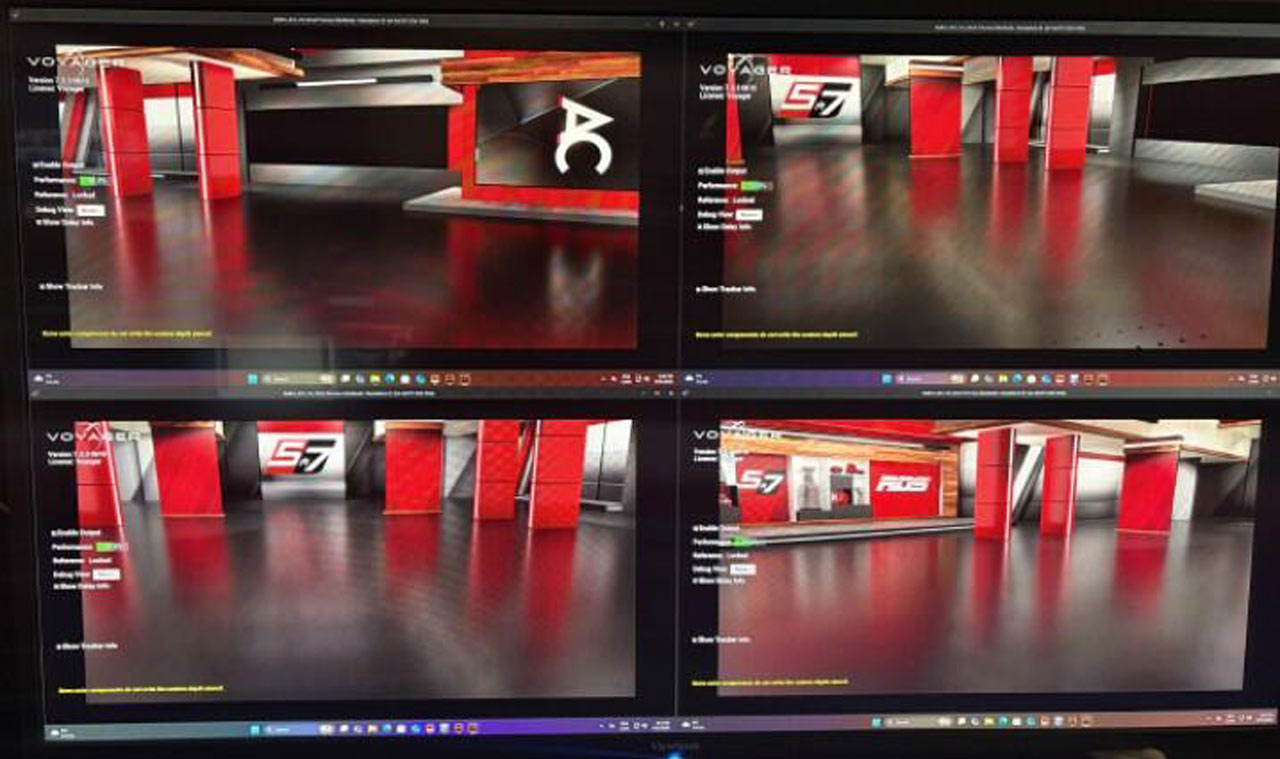Click 'Reference: Locked' text in top-left window
Screen dimensions: 1280x759
tap(65, 195)
